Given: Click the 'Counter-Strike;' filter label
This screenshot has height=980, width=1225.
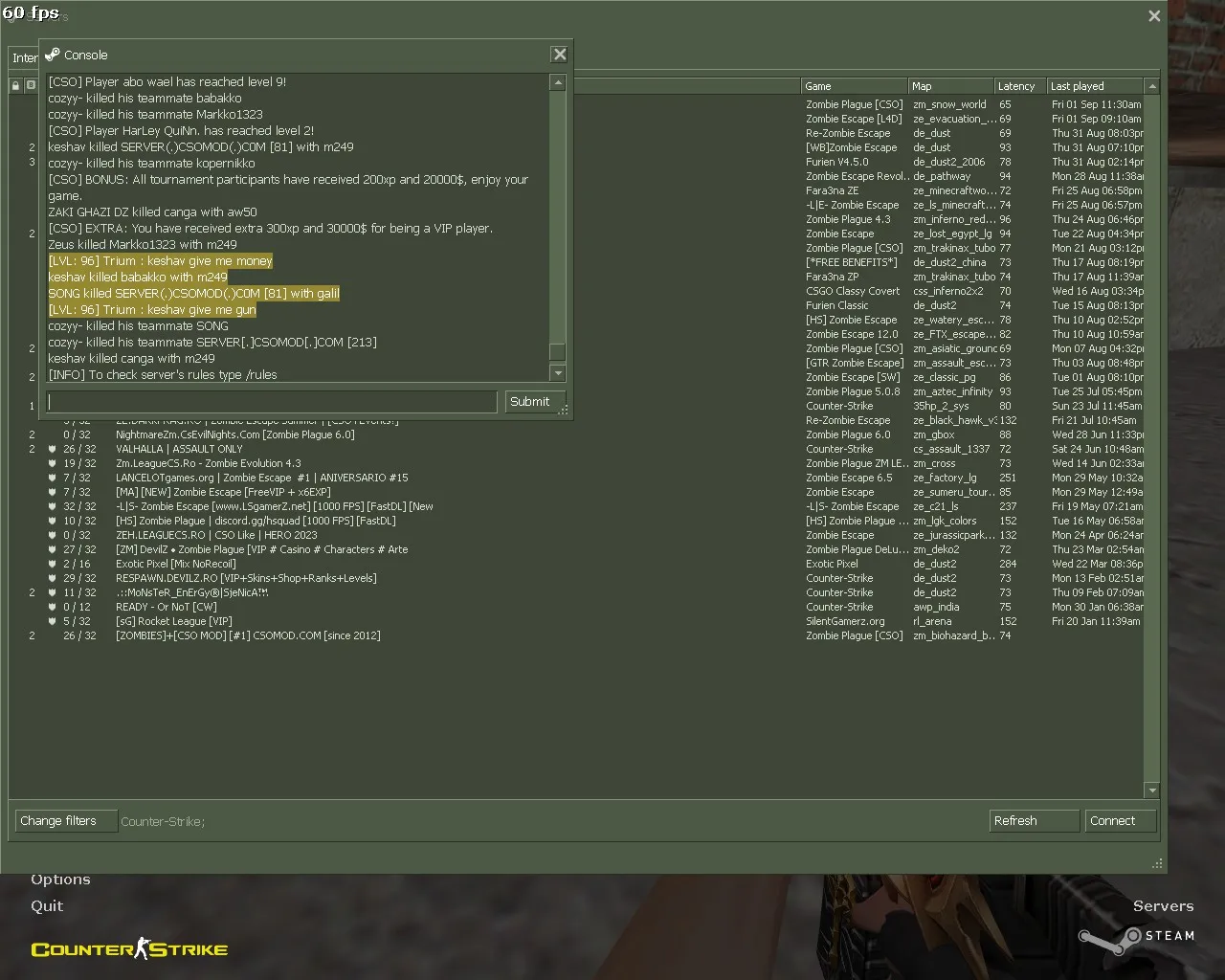Looking at the screenshot, I should (163, 821).
